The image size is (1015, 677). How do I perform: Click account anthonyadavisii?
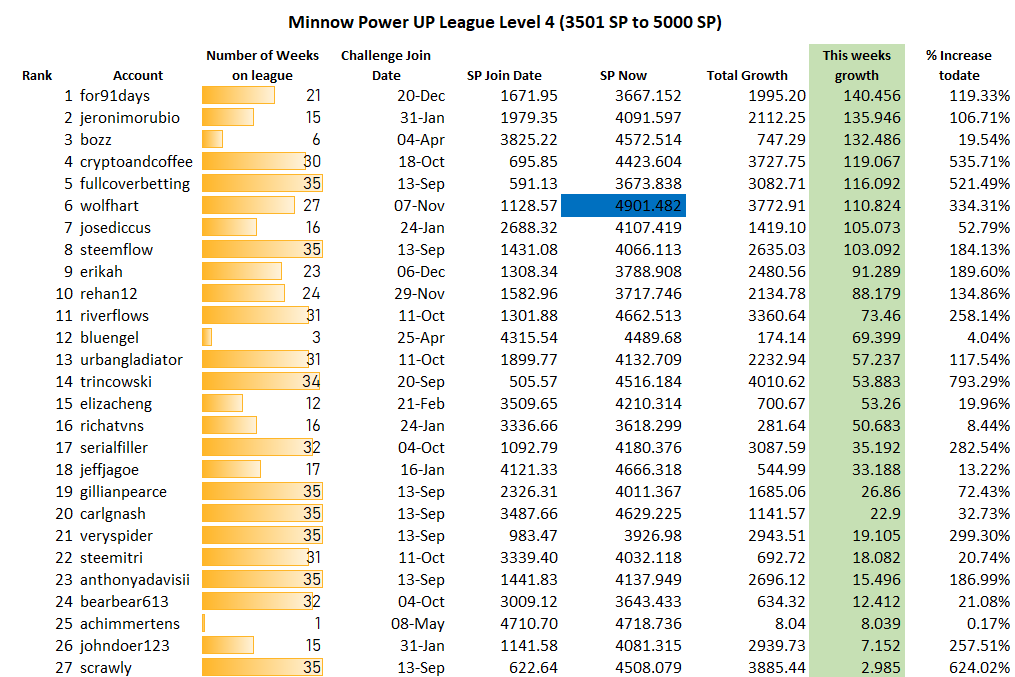pos(135,580)
